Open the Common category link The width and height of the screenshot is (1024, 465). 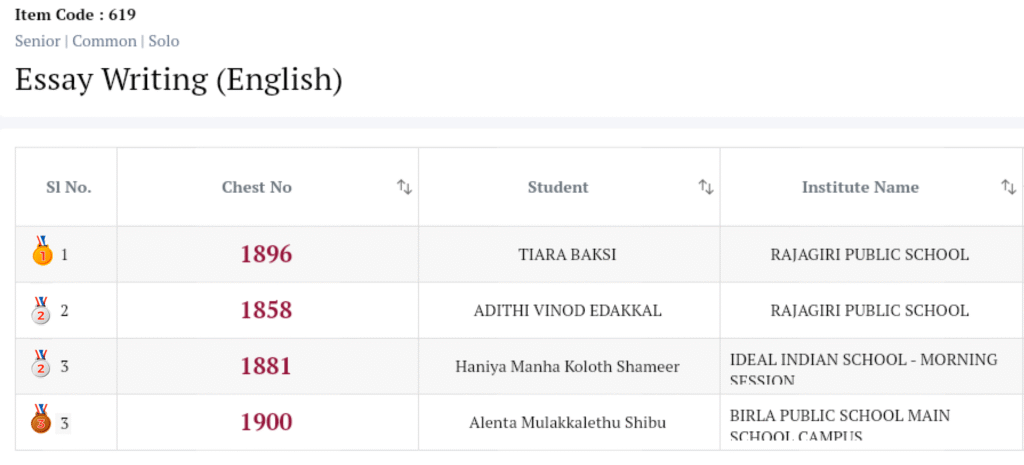click(x=104, y=41)
